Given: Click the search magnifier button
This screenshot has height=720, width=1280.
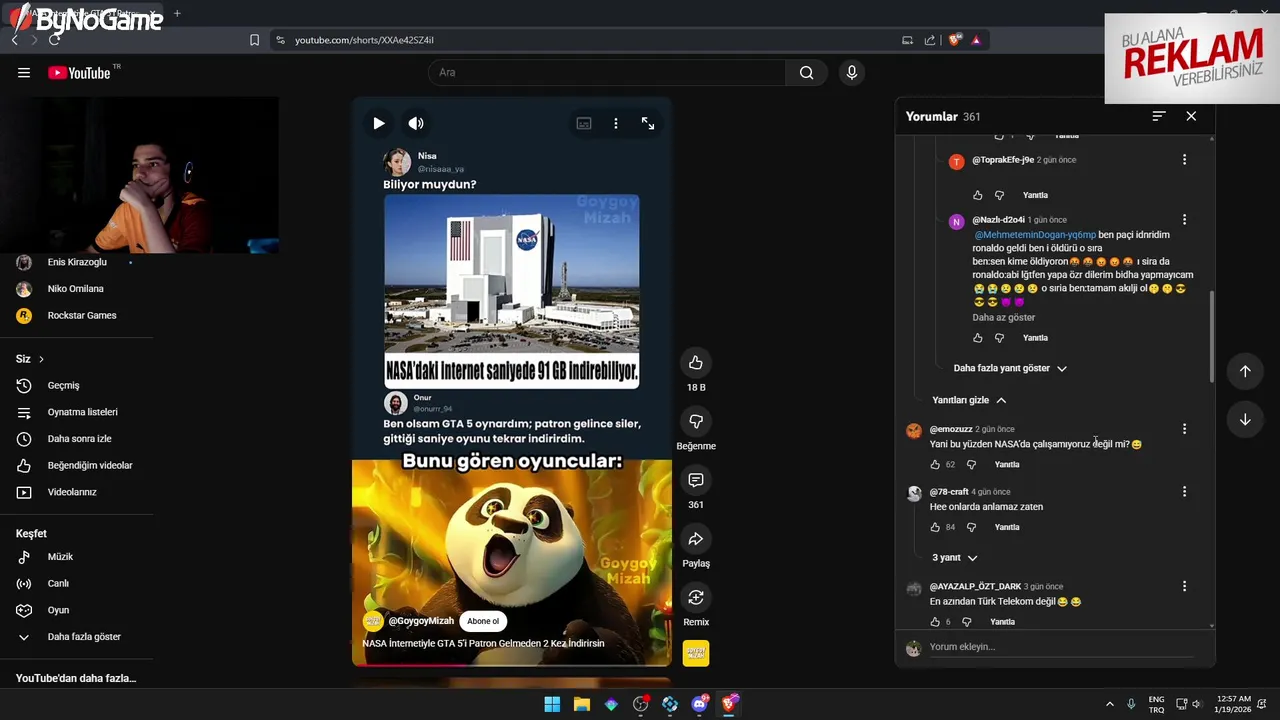Looking at the screenshot, I should 806,73.
